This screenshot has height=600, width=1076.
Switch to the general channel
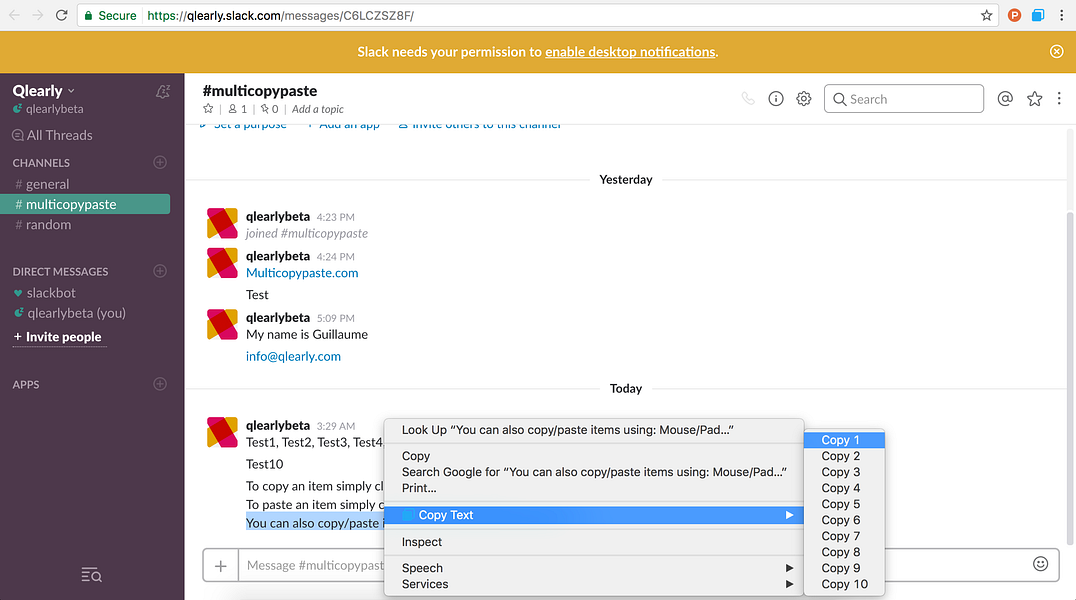tap(43, 184)
